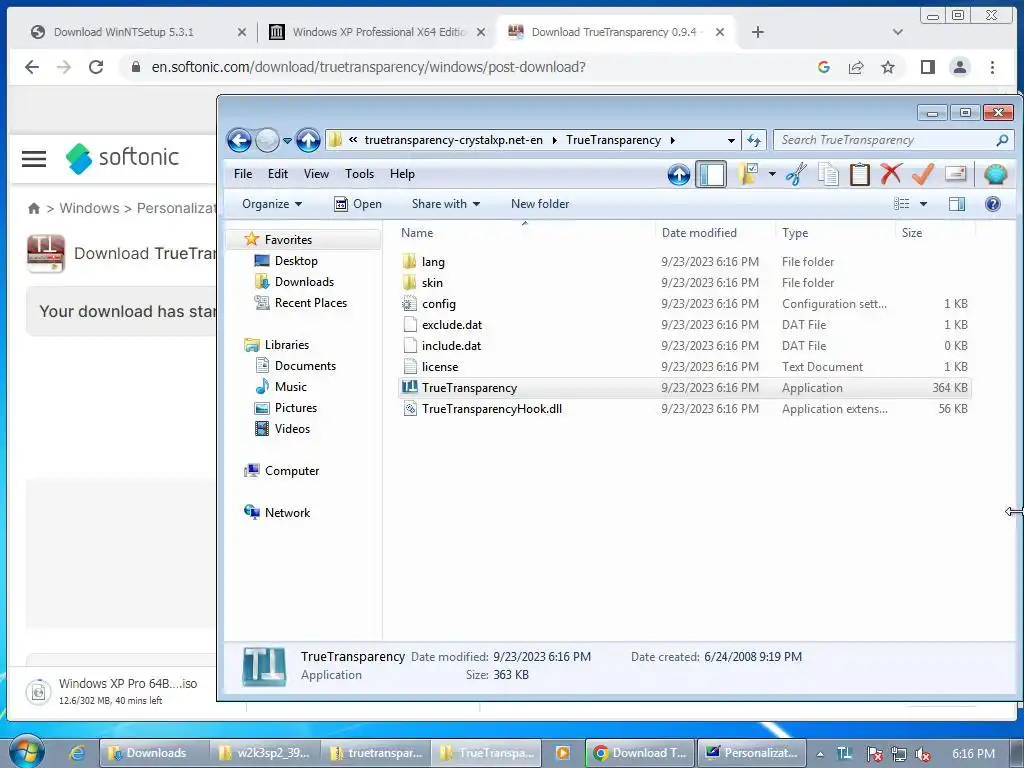Open the address bar history dropdown arrow

731,140
